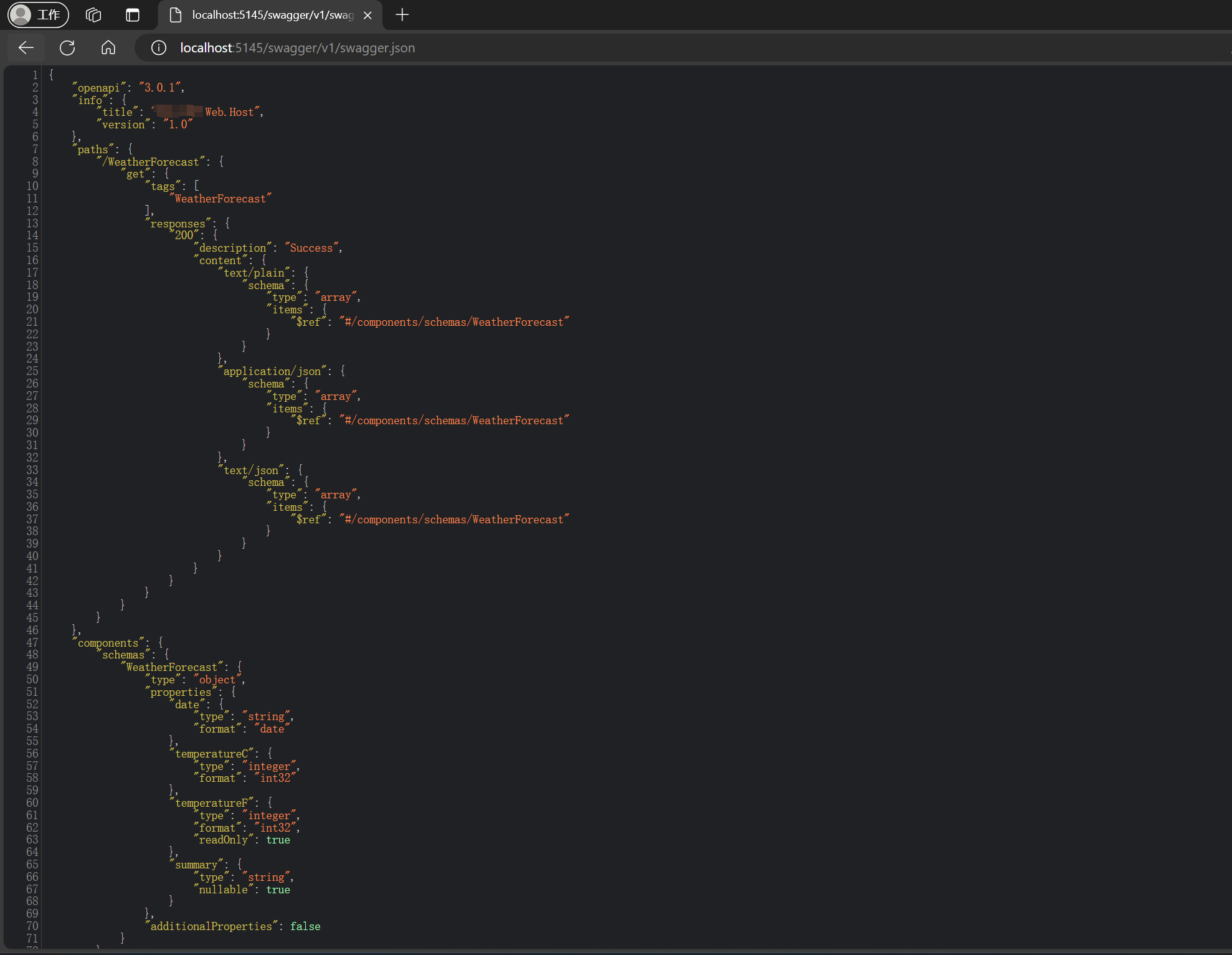1232x955 pixels.
Task: Click "additionalProperties" key near the bottom
Action: click(211, 926)
